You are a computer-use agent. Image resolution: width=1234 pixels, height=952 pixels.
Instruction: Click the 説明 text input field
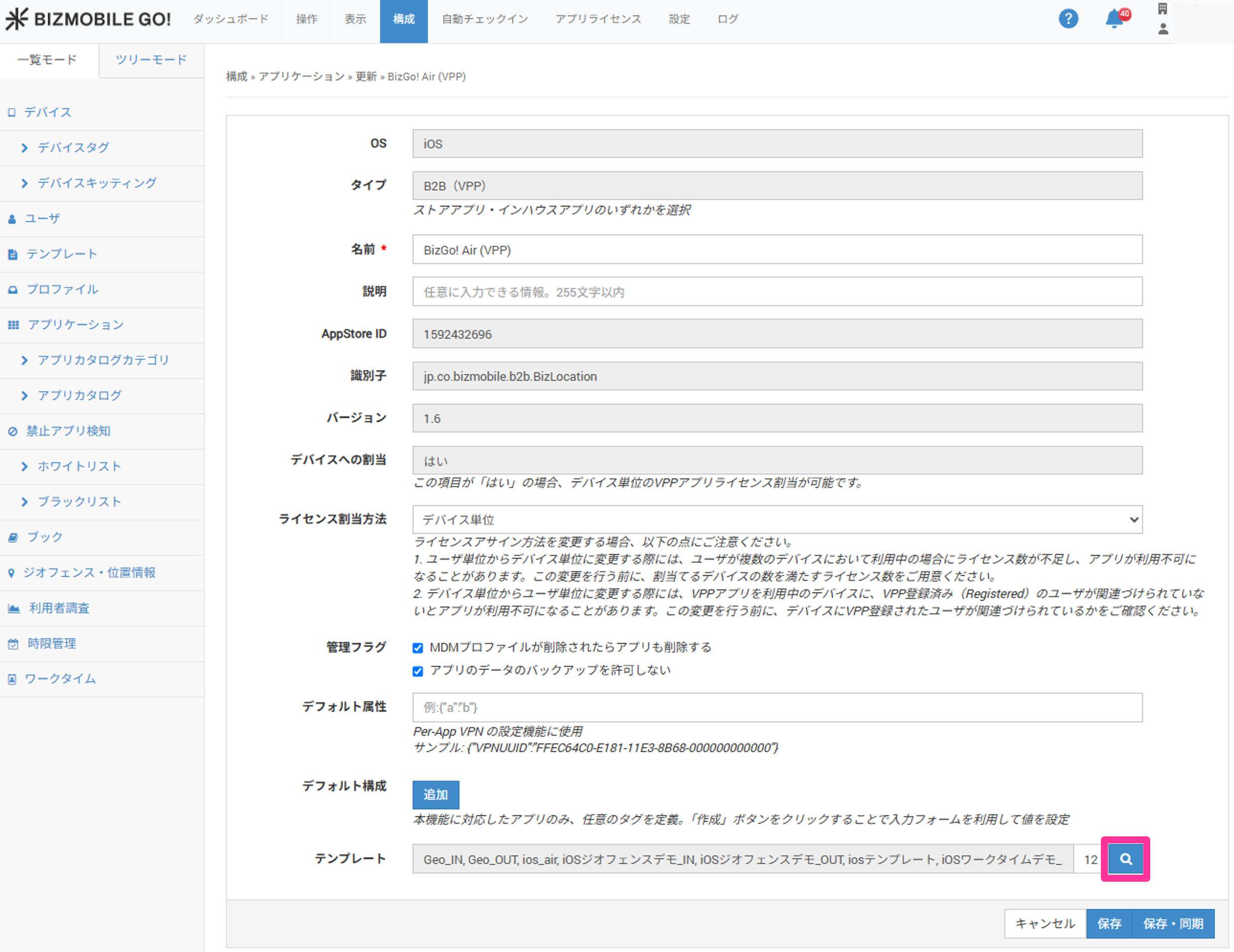[777, 292]
